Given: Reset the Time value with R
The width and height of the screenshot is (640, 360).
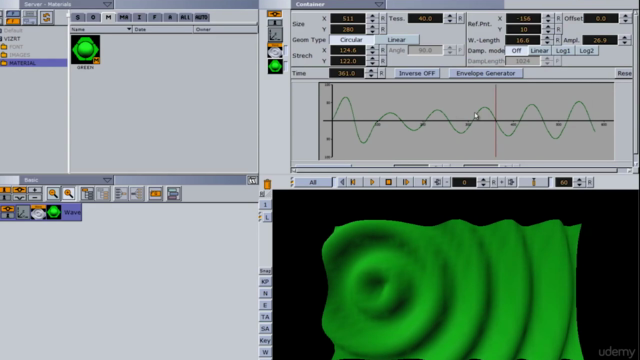Looking at the screenshot, I should (x=381, y=73).
